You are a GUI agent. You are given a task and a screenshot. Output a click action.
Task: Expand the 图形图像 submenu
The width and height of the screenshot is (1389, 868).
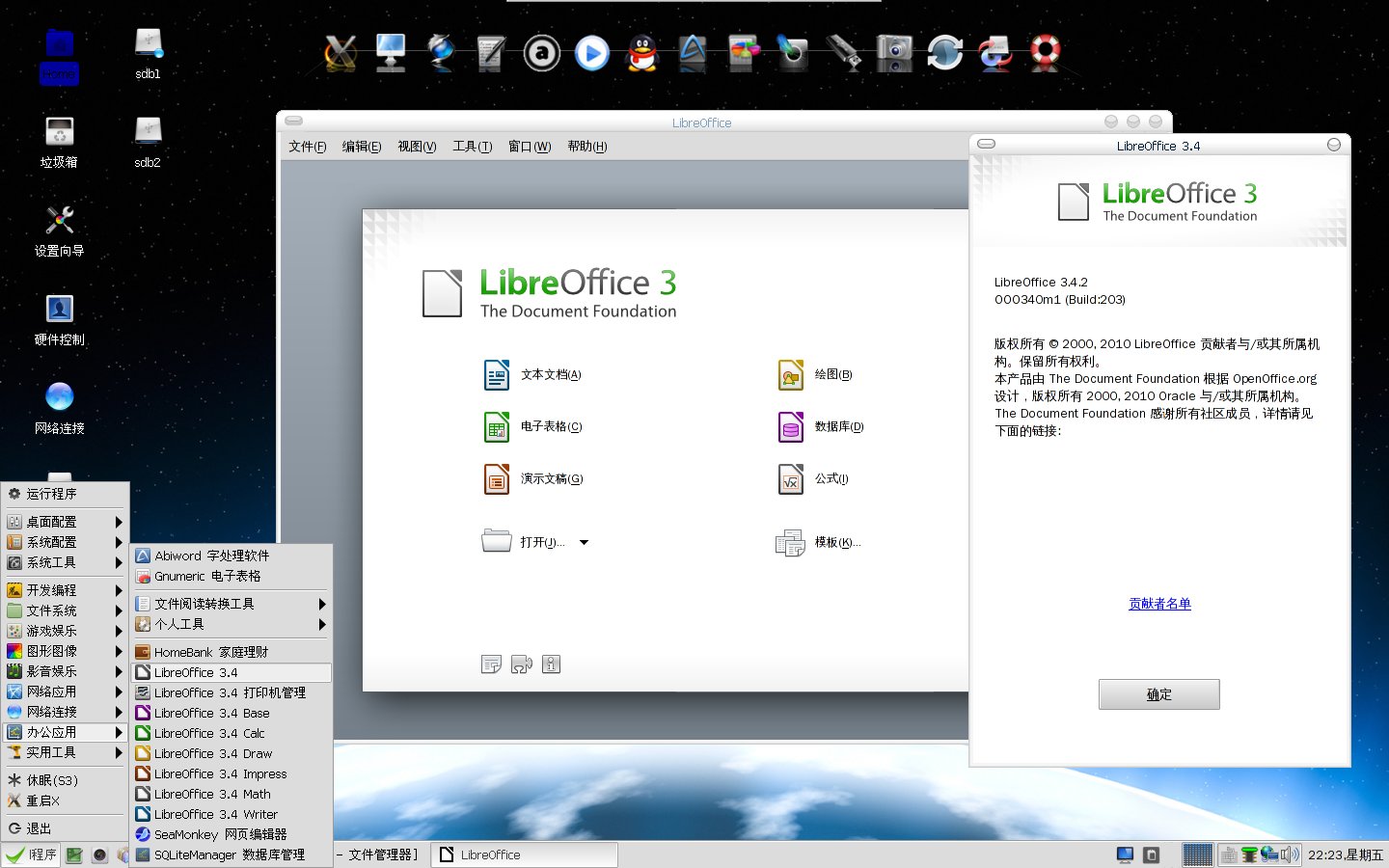coord(66,651)
